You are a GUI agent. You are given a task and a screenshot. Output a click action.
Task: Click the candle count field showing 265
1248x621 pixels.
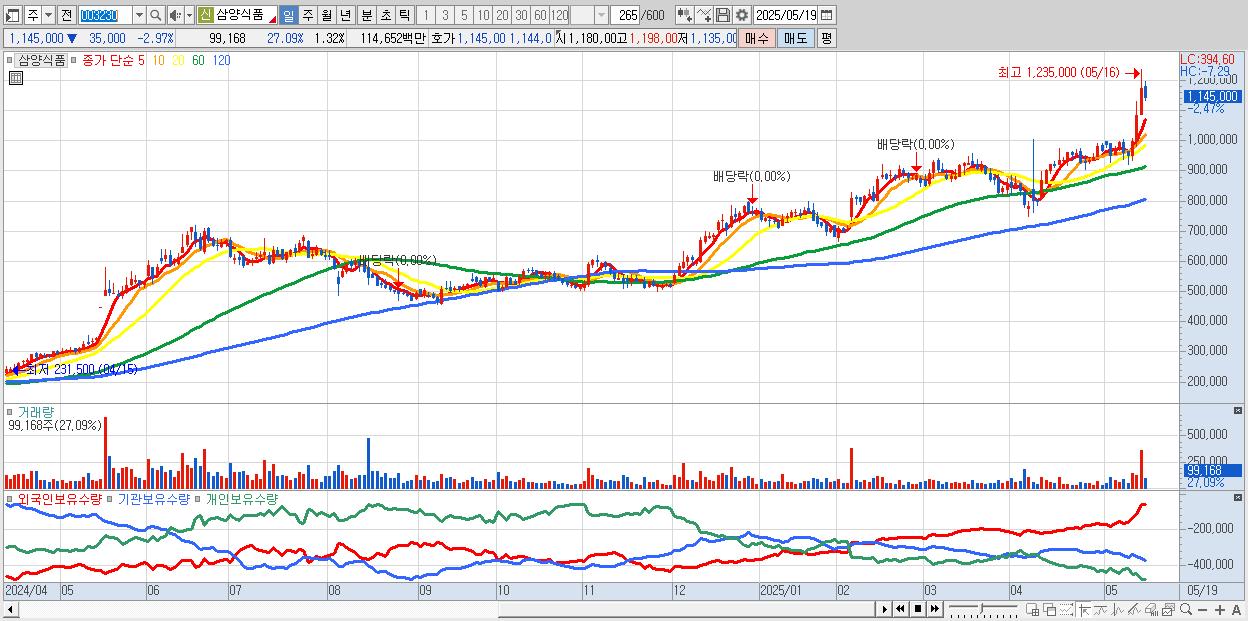626,15
